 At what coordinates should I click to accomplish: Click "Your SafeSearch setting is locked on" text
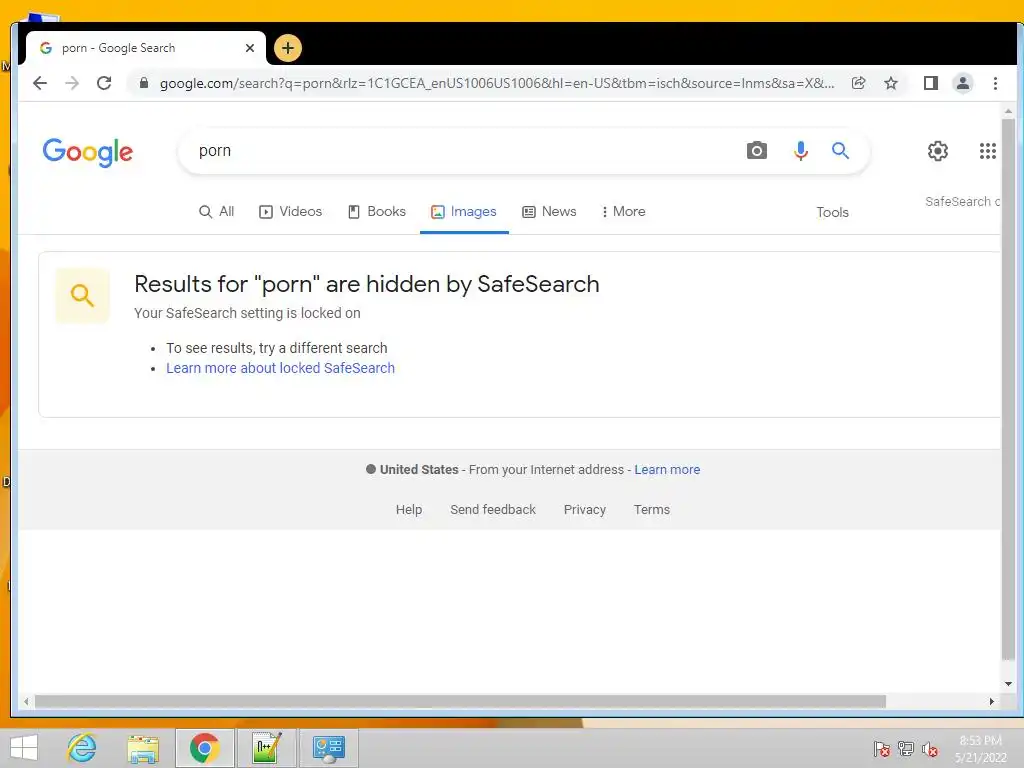[247, 313]
